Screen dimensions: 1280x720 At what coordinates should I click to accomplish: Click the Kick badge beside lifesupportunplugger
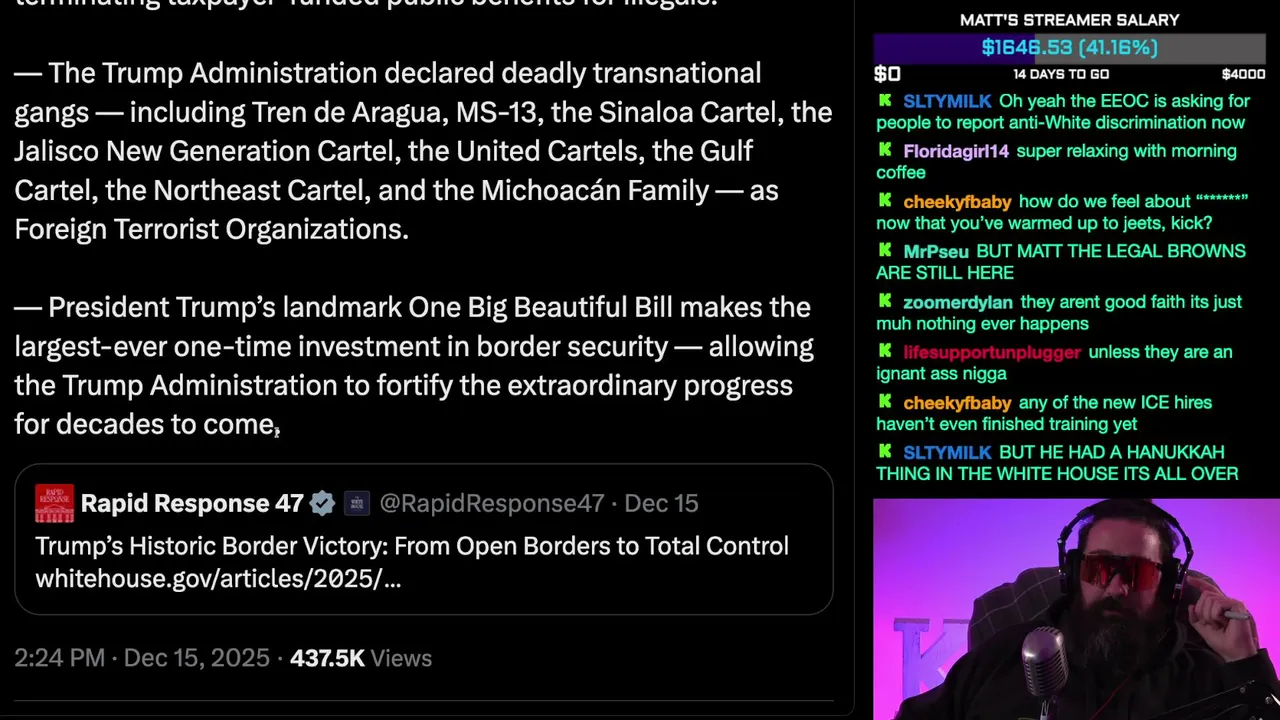pos(885,351)
